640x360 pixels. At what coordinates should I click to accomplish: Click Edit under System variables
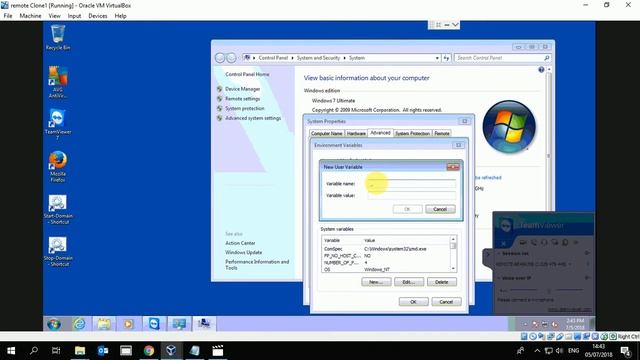409,282
